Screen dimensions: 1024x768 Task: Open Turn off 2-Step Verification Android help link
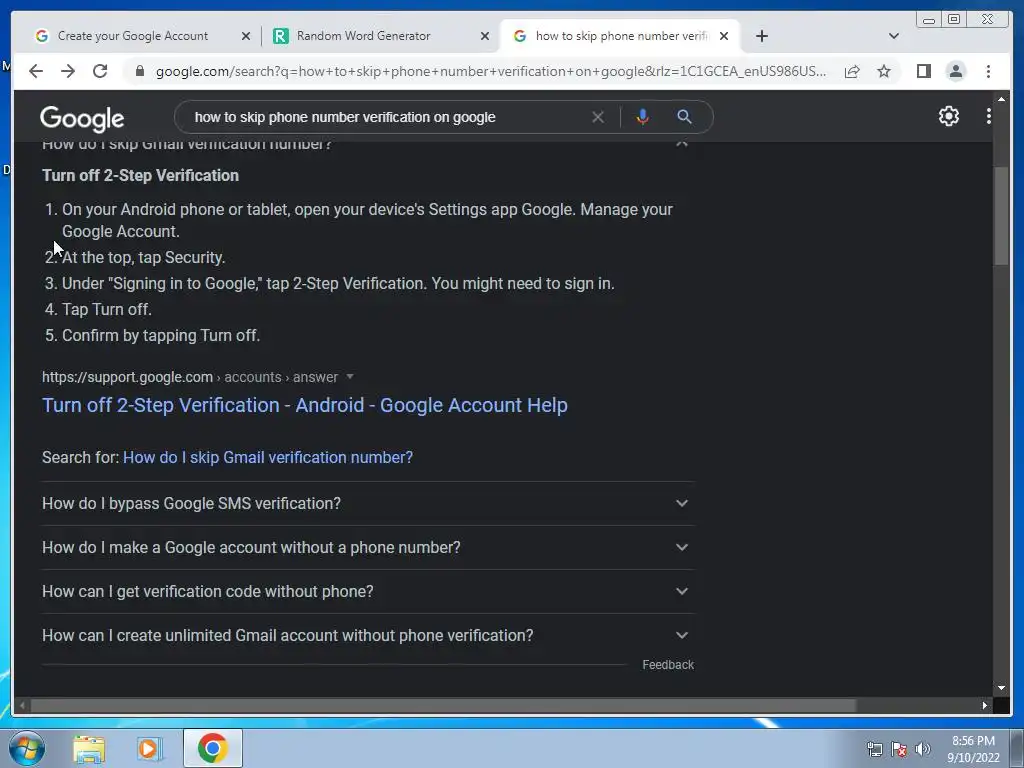[304, 405]
